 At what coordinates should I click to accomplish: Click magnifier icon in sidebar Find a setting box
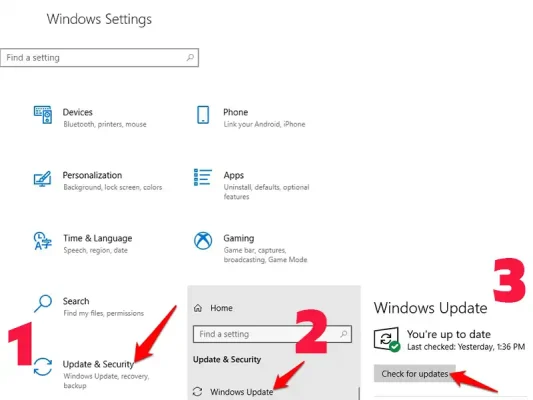tap(343, 334)
